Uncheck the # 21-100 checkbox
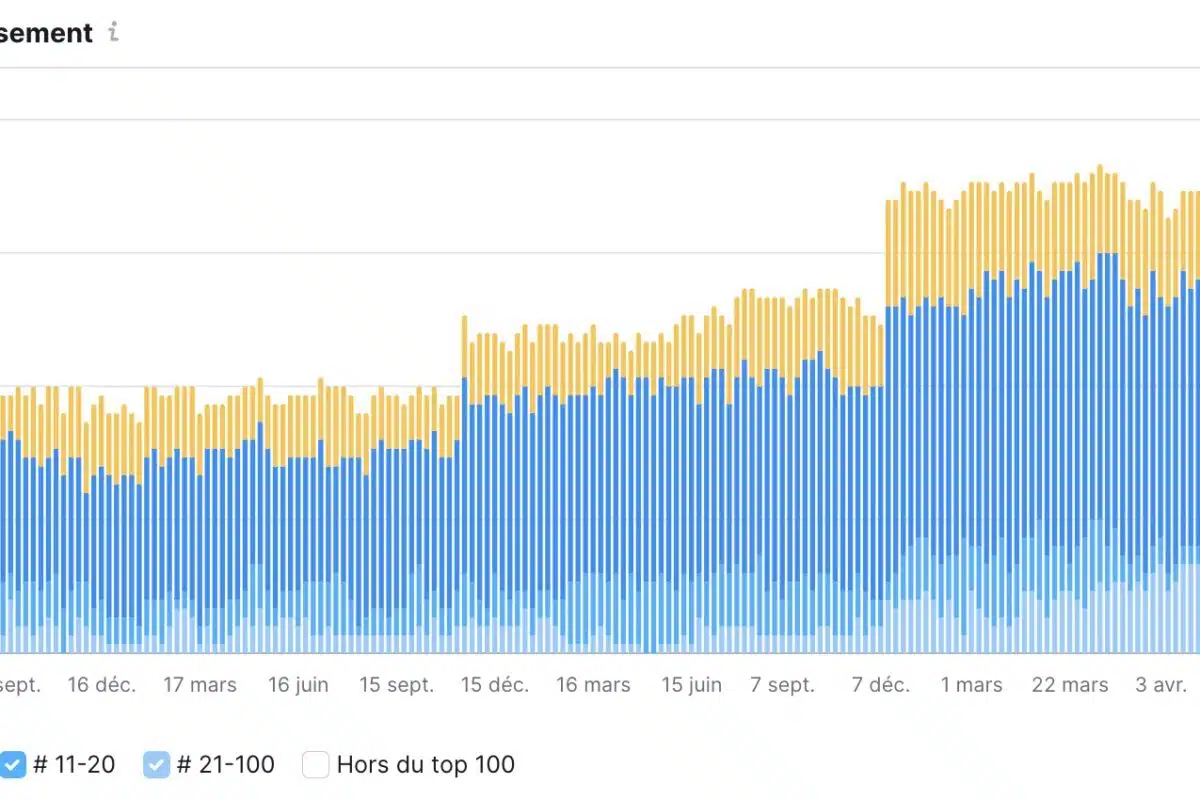 [156, 765]
